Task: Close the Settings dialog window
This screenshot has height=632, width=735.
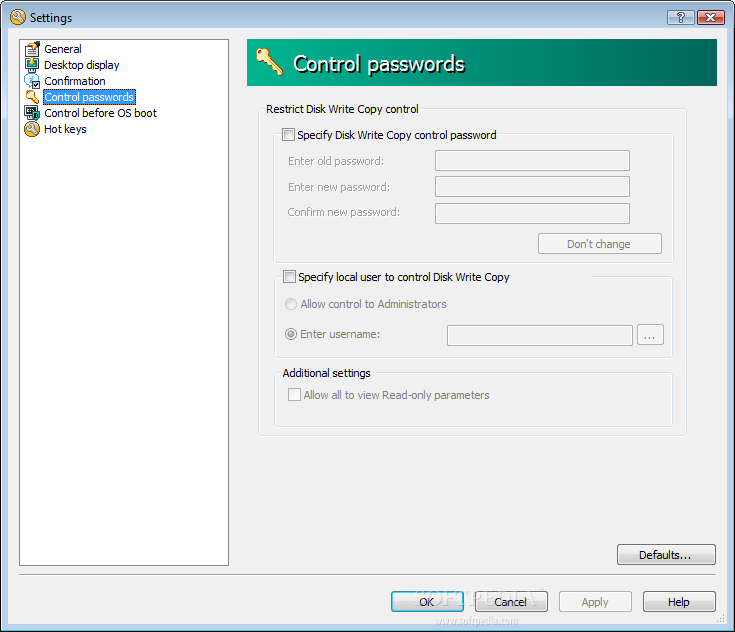Action: (x=710, y=17)
